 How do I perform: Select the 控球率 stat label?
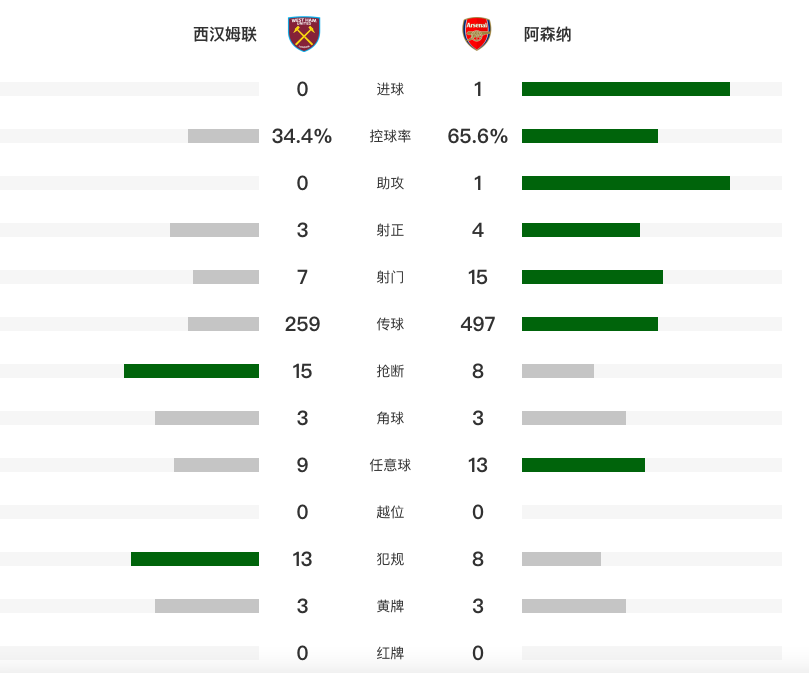pyautogui.click(x=390, y=136)
